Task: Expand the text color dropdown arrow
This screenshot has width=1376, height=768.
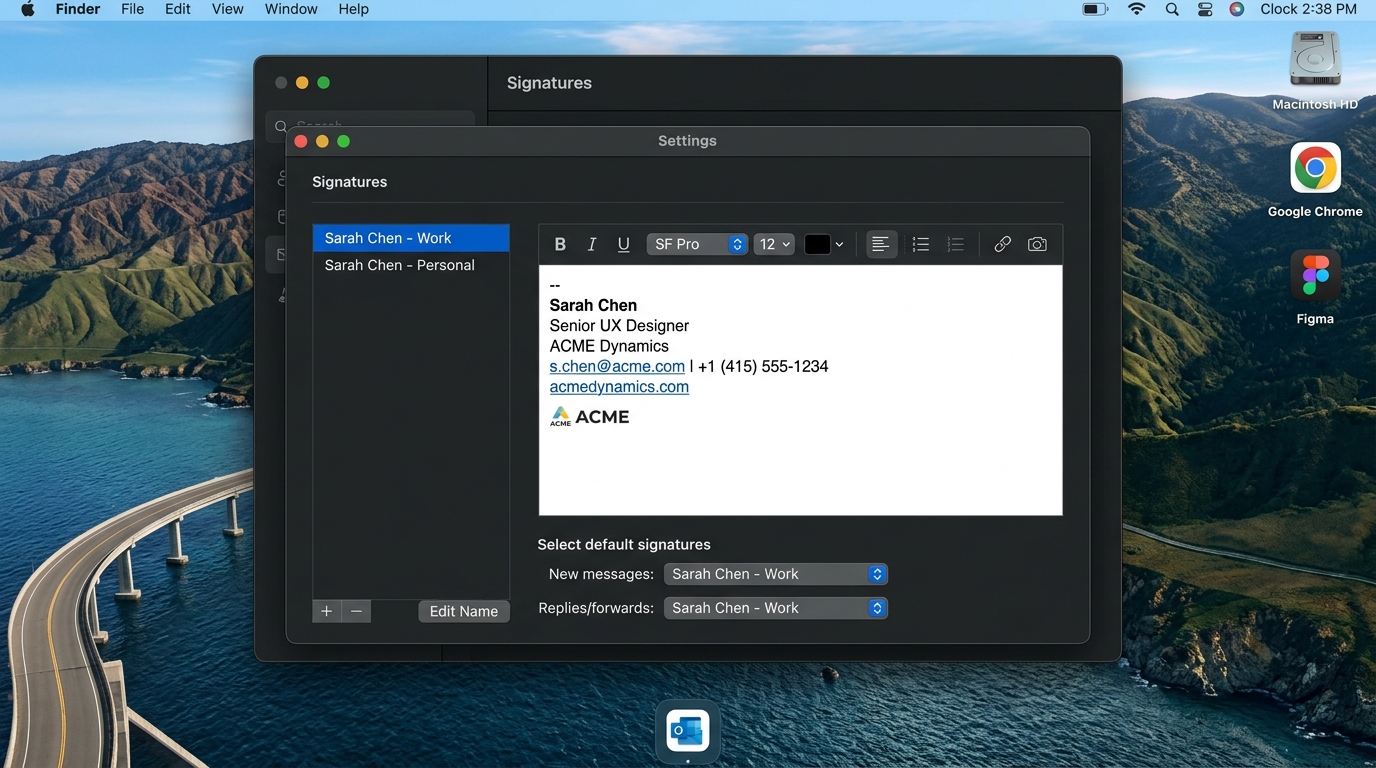Action: 839,245
